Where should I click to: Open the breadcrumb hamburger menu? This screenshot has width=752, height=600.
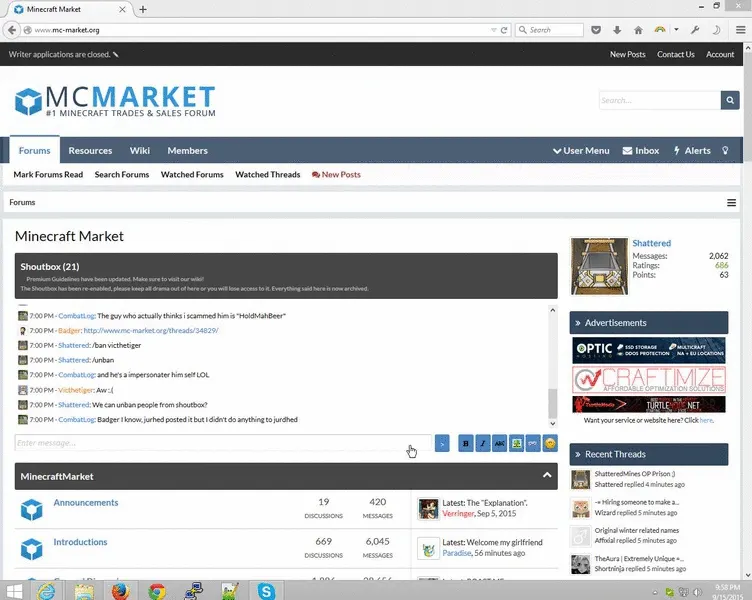[x=731, y=203]
